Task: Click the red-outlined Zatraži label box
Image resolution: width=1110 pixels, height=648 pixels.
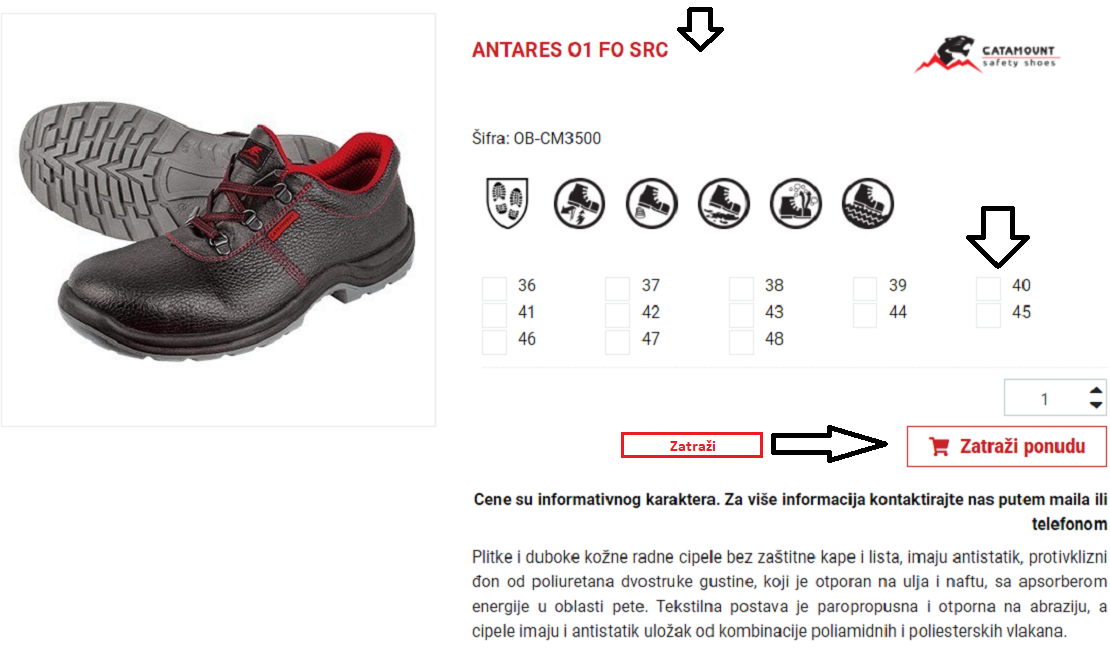Action: click(x=692, y=445)
